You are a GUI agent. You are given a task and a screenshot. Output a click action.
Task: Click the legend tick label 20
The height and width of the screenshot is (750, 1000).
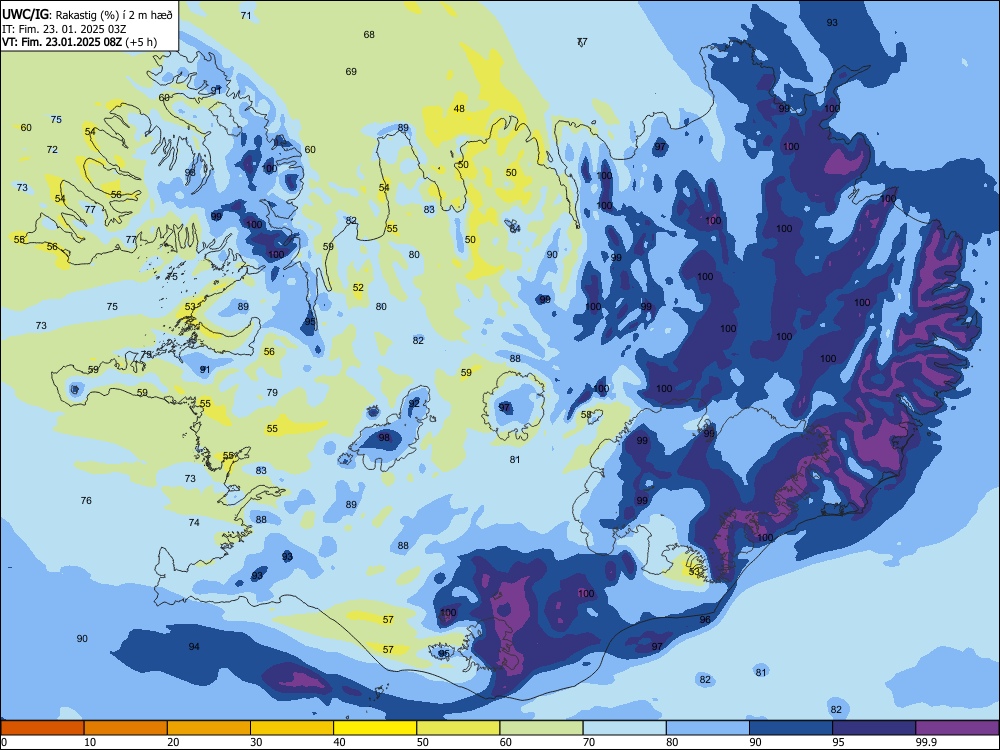[x=173, y=742]
